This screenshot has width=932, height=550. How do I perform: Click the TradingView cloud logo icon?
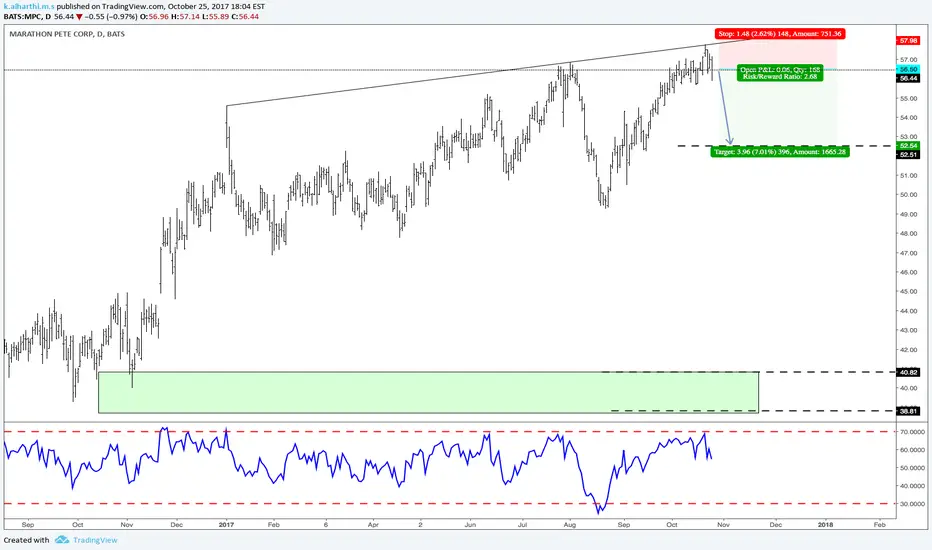click(x=62, y=540)
